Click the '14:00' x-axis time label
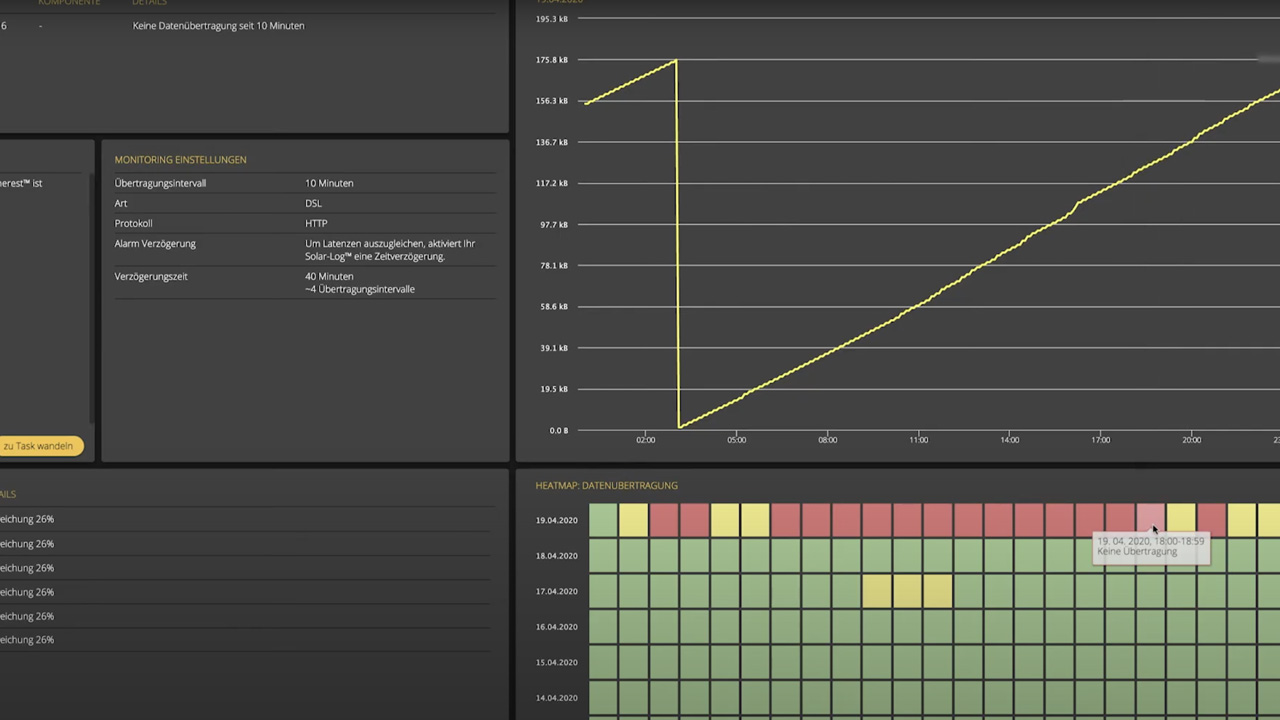The image size is (1280, 720). click(1010, 440)
